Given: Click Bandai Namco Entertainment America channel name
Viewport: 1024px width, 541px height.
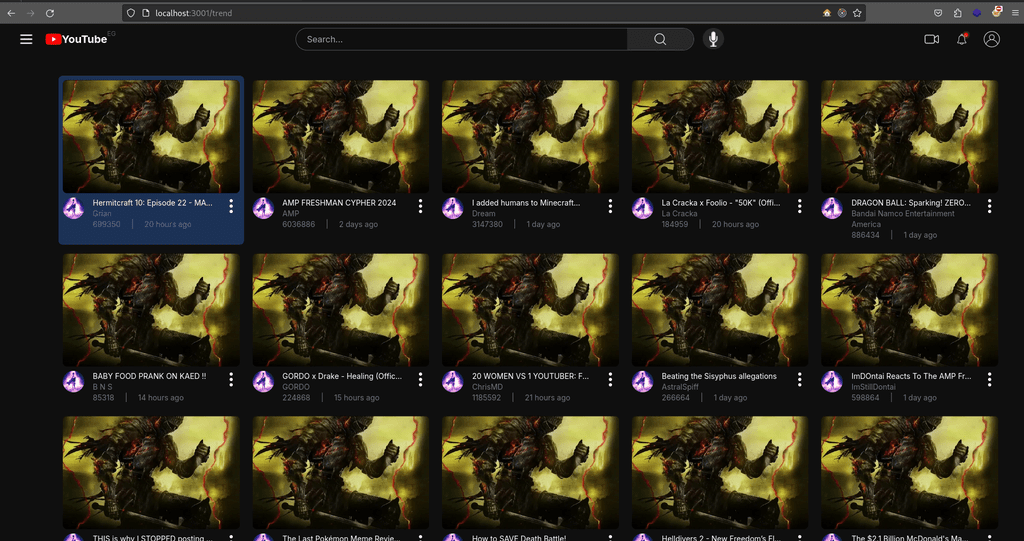Looking at the screenshot, I should point(903,219).
